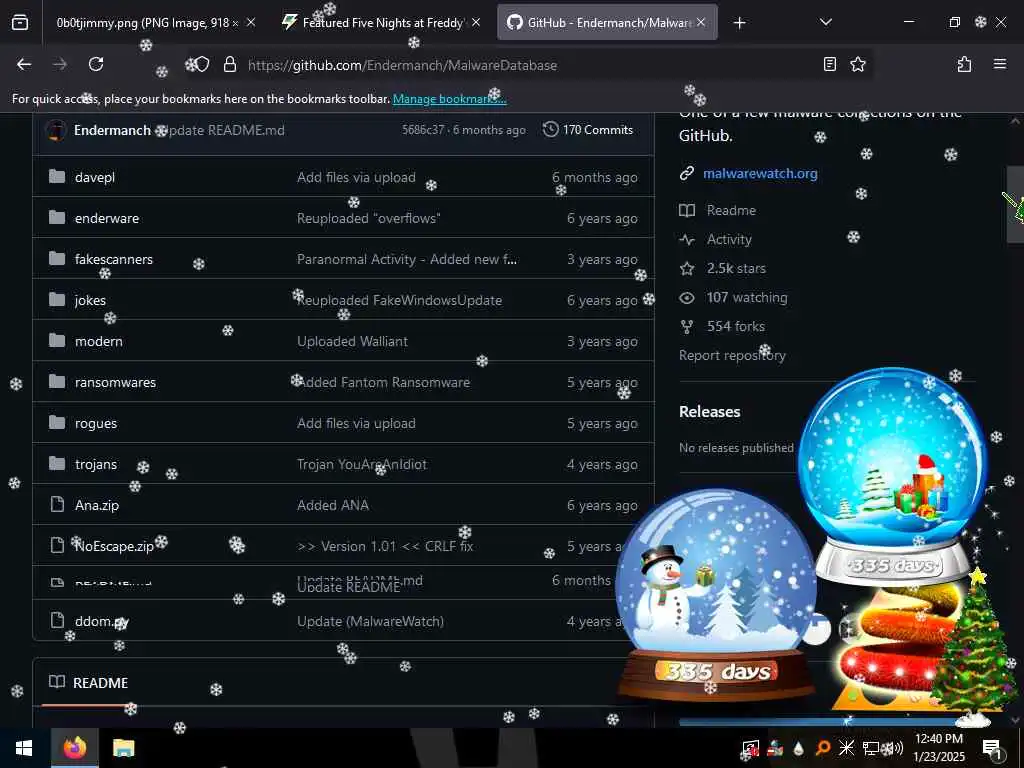Close the GitHub MalwareDatabase tab
The height and width of the screenshot is (768, 1024).
(x=701, y=23)
